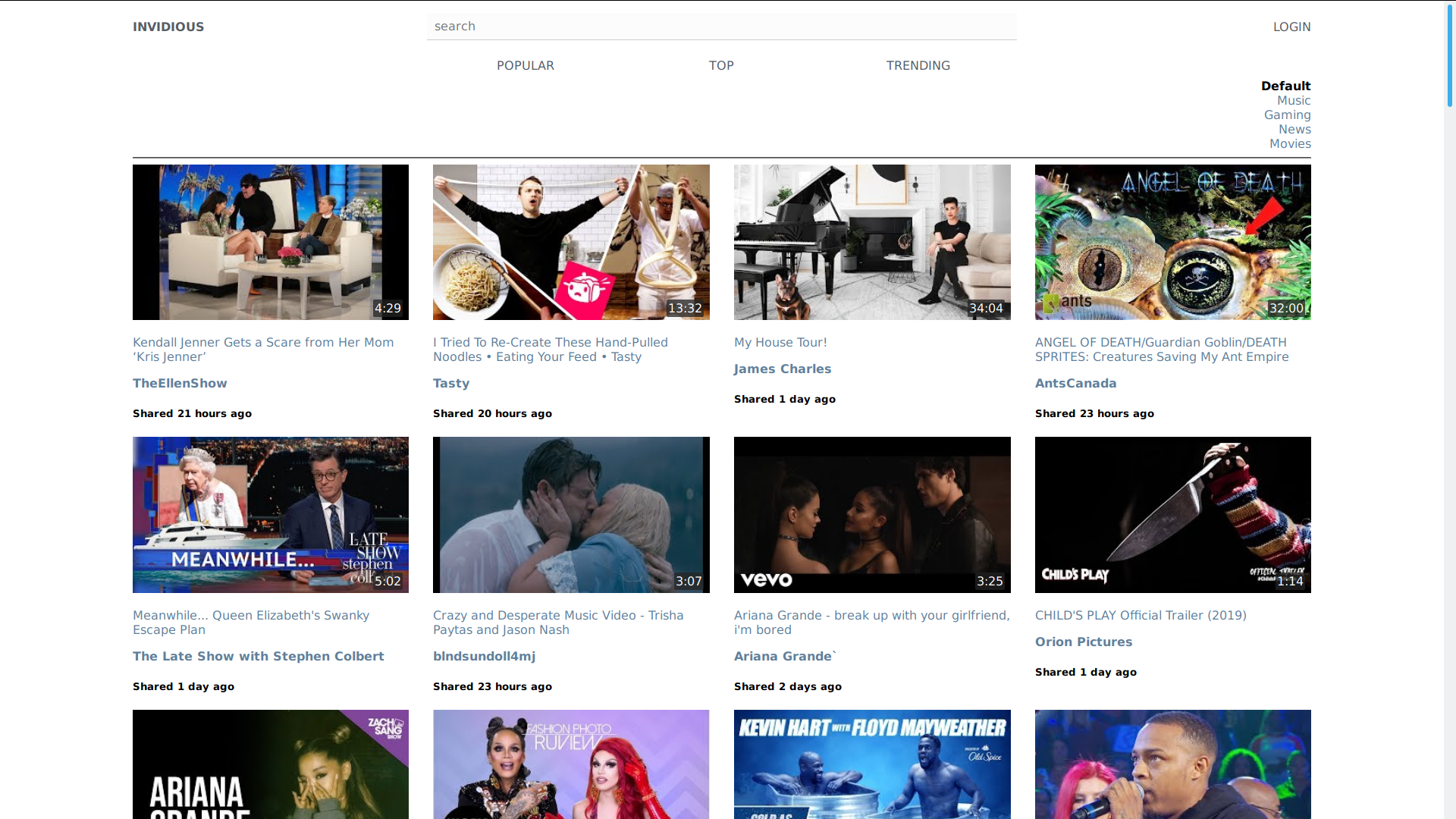The image size is (1456, 819).
Task: Open the Kendall Jenner scare video thumbnail
Action: (x=271, y=242)
